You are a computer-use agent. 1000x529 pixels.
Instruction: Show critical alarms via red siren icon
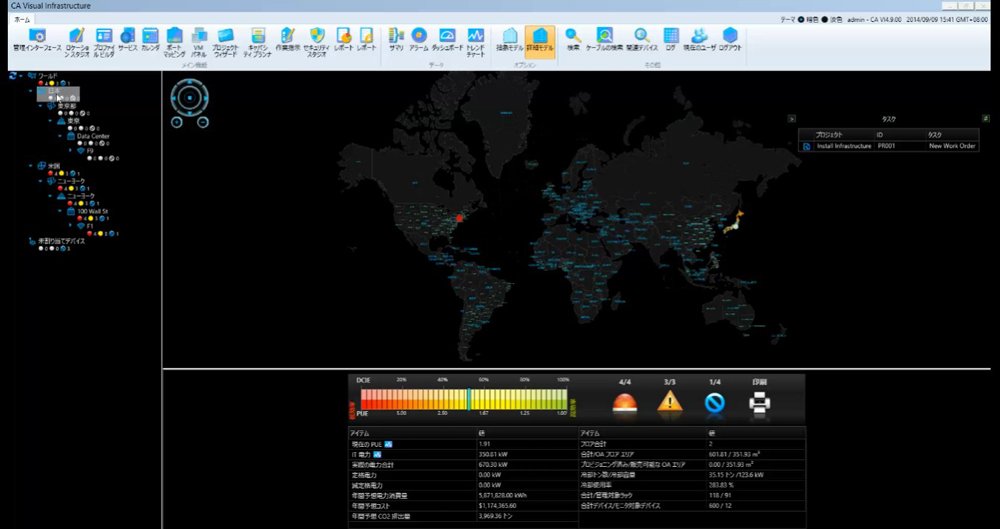[x=624, y=403]
